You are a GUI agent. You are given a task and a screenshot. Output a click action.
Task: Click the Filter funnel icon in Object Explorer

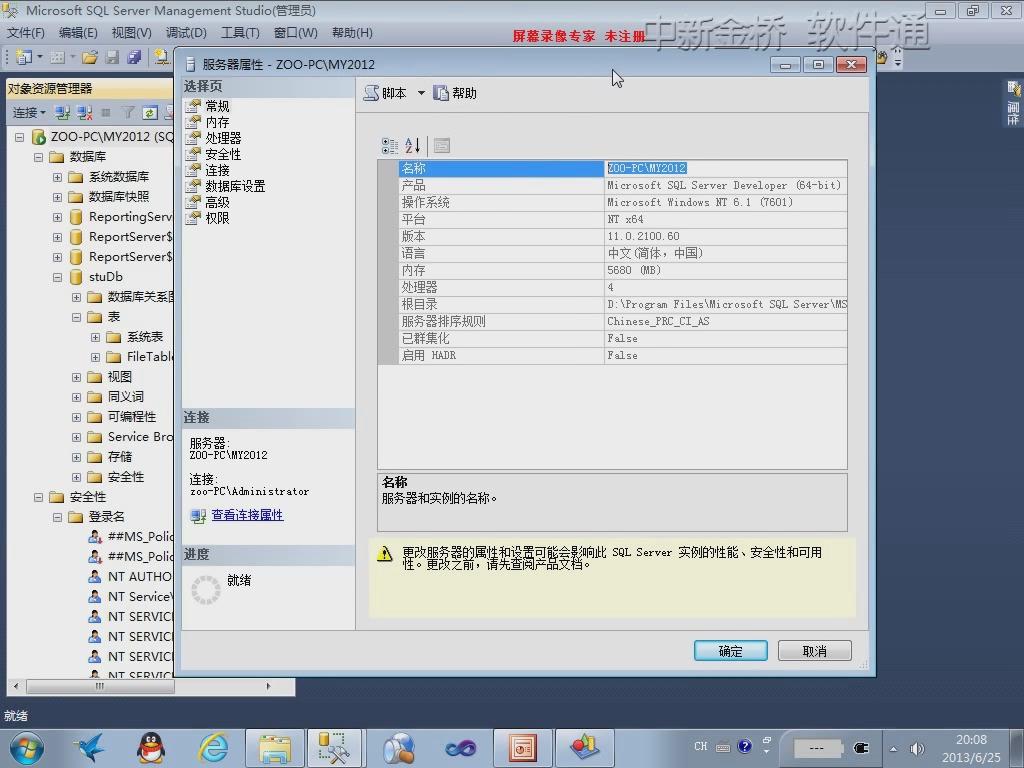[x=128, y=113]
